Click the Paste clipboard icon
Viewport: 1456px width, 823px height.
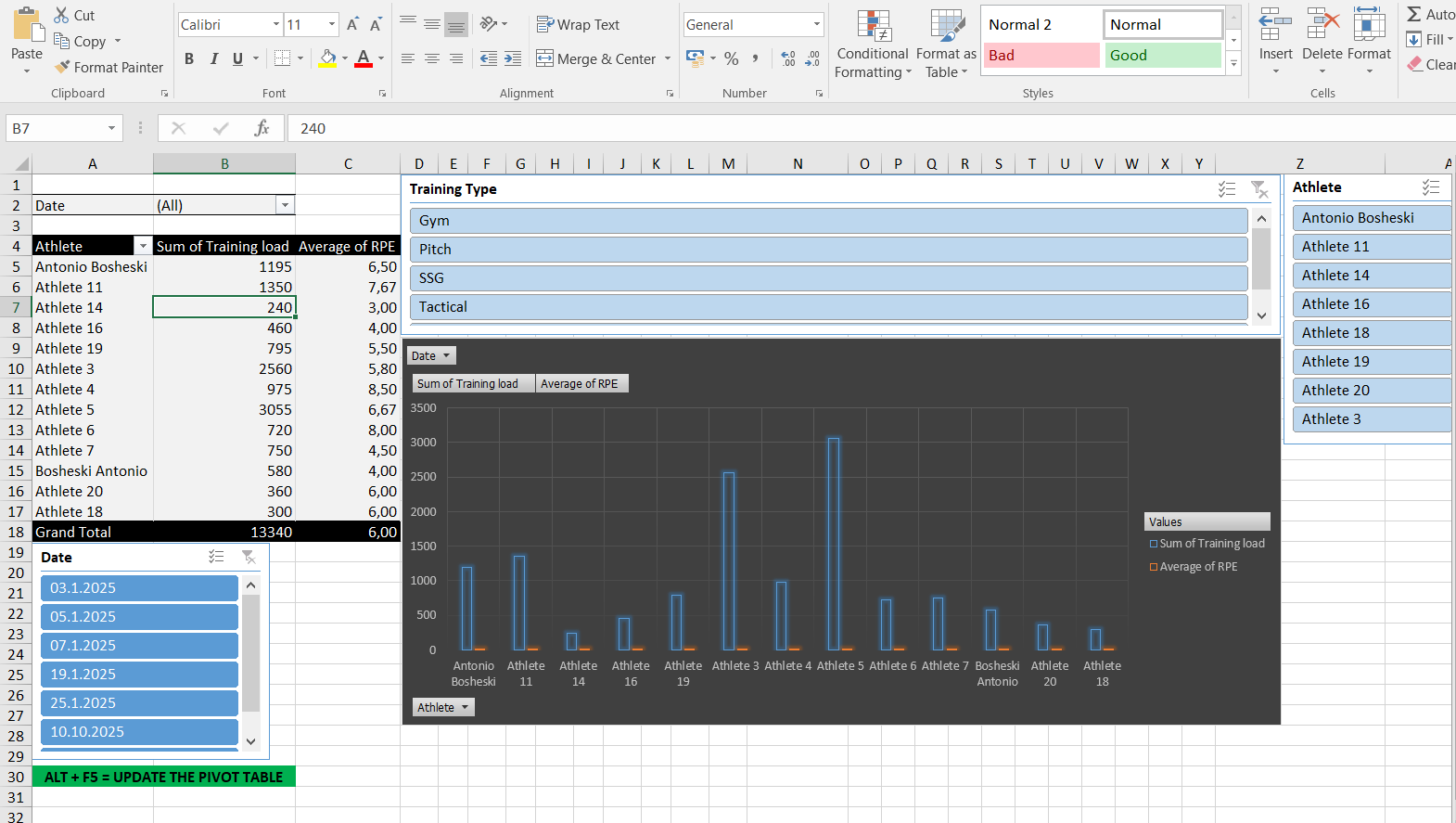click(27, 26)
